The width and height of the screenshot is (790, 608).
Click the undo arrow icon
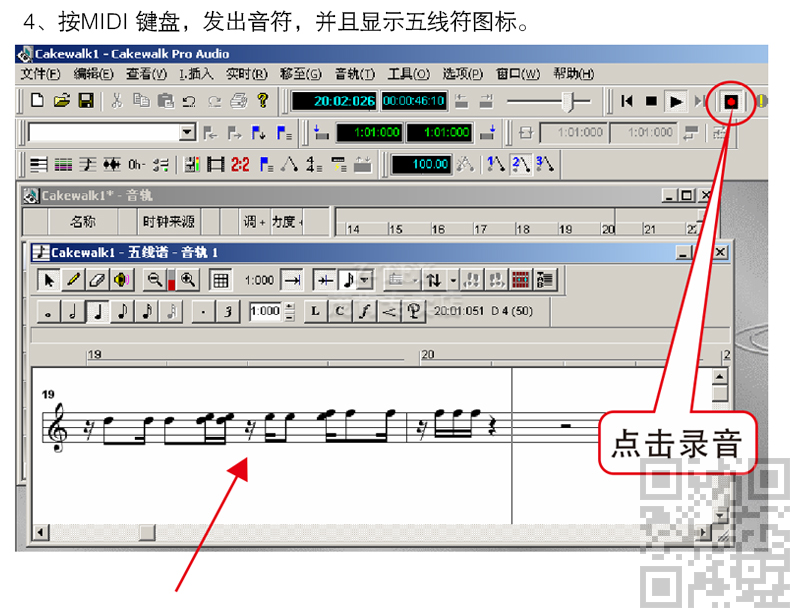(x=189, y=101)
